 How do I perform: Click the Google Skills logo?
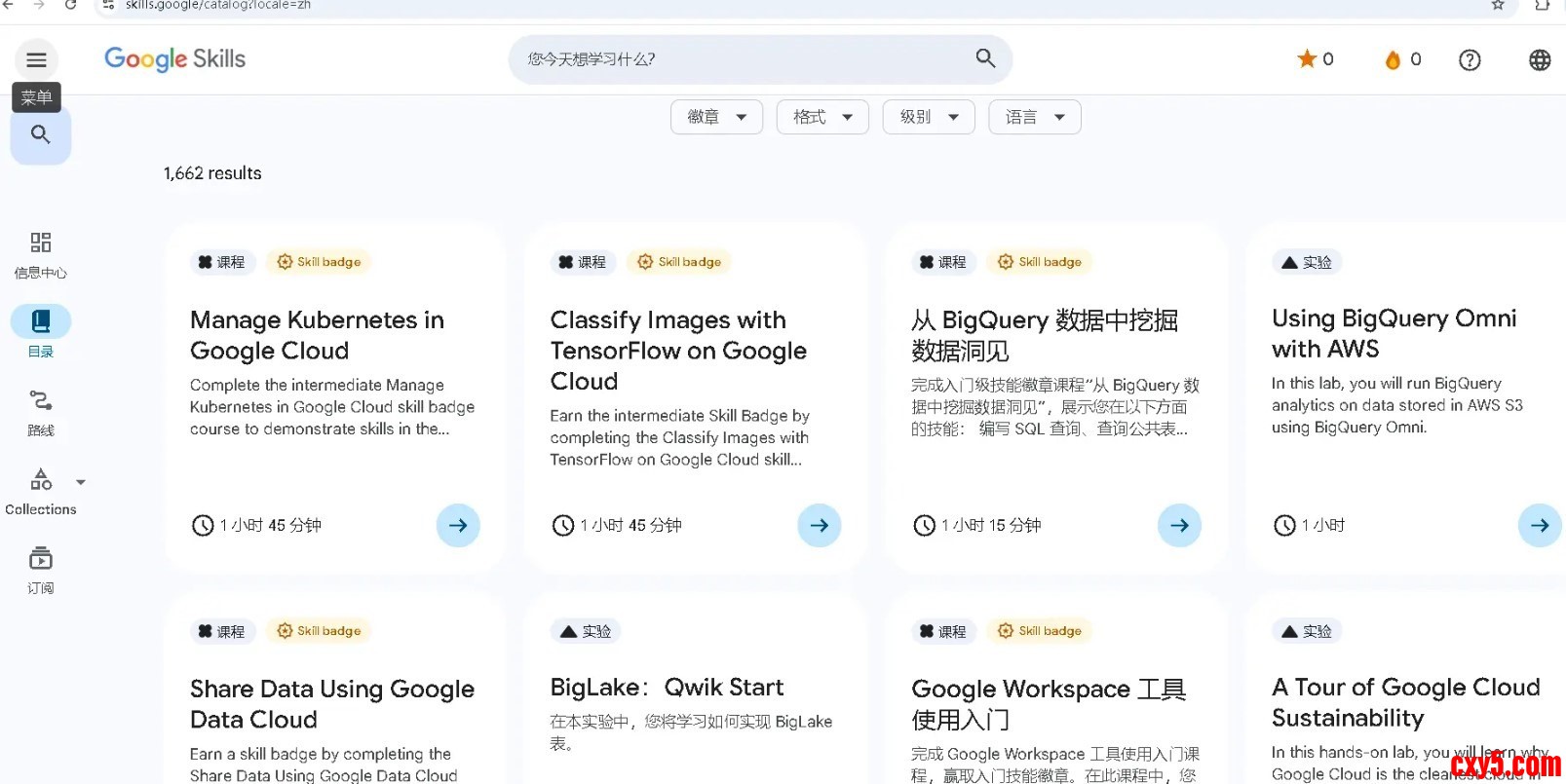point(175,59)
